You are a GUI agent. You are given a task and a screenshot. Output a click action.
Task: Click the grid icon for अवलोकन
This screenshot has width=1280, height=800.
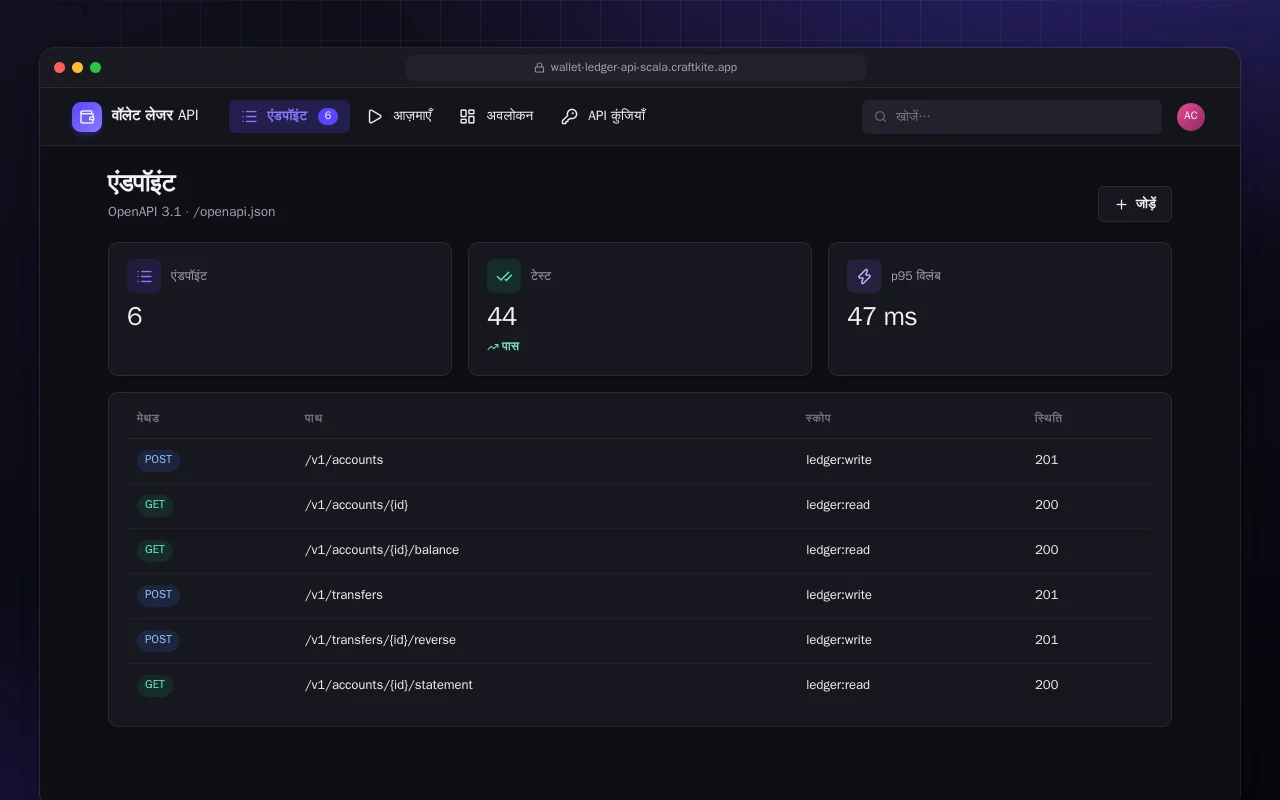pos(467,117)
